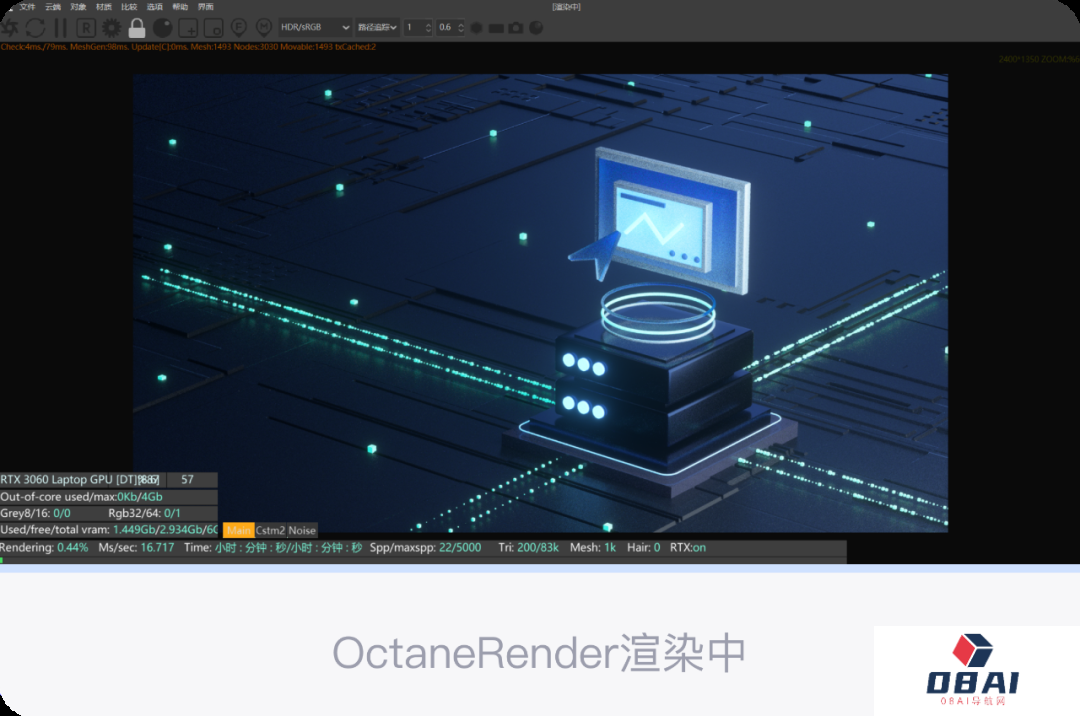
Task: Switch to the Noise pass tab
Action: point(302,531)
